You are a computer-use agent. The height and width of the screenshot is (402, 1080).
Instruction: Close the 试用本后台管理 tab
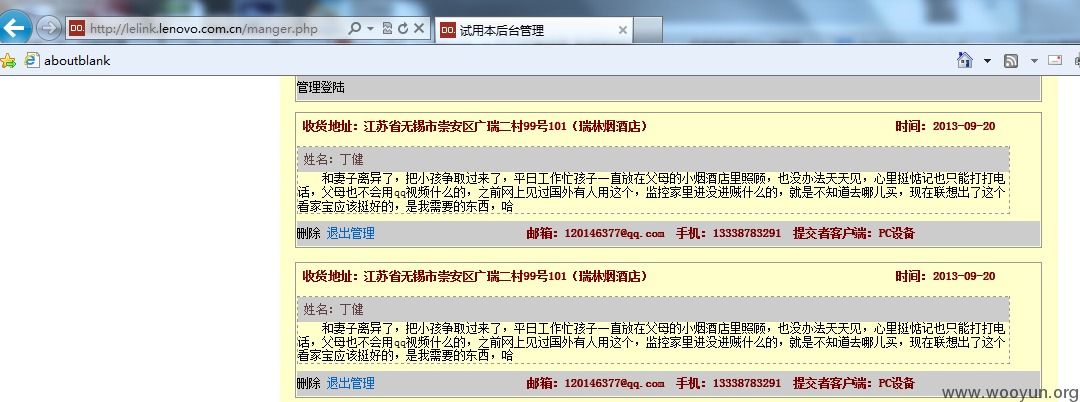pos(623,30)
